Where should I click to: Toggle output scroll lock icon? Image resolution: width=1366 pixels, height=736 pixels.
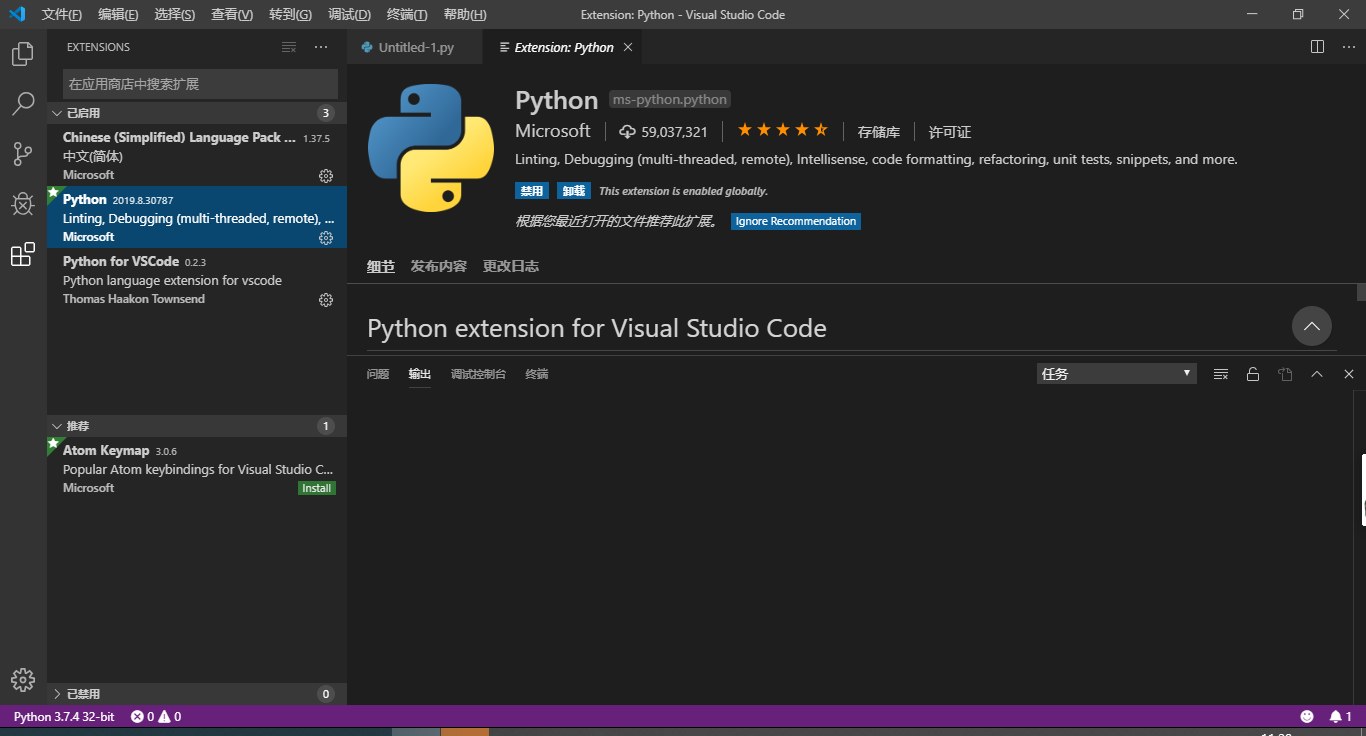pyautogui.click(x=1252, y=374)
